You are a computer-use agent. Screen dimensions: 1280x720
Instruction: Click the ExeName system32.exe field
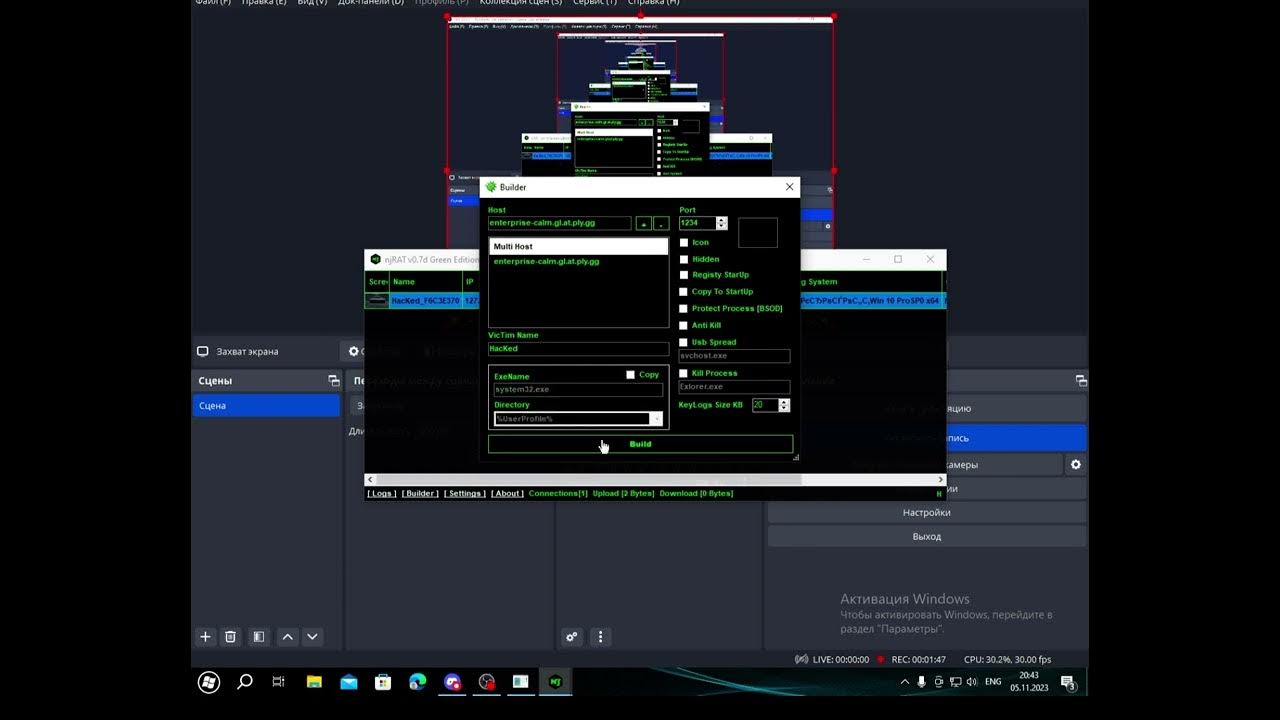pyautogui.click(x=578, y=389)
